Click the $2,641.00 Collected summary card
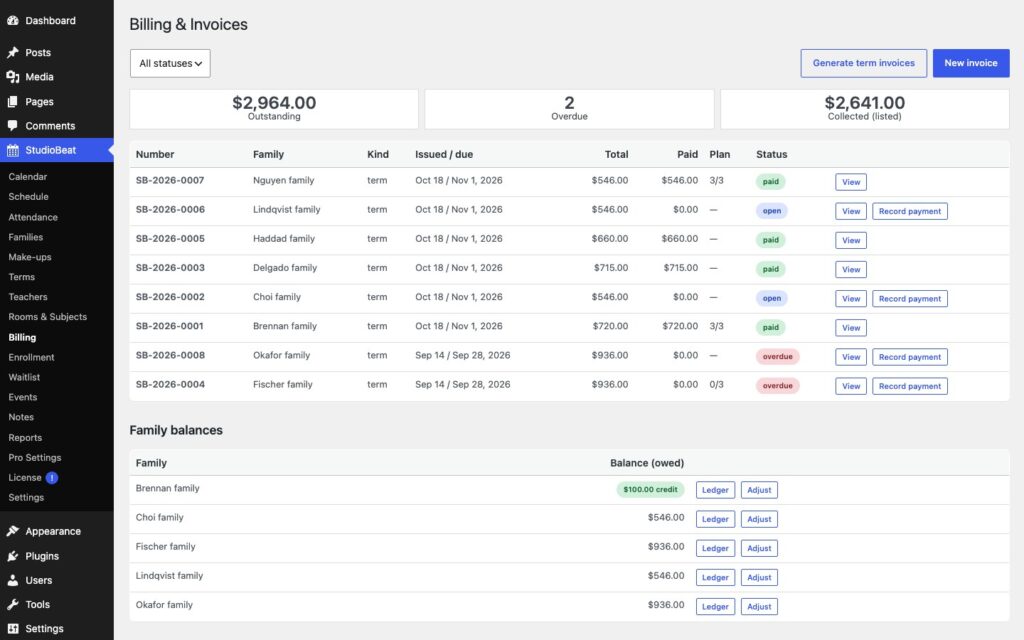Screen dimensions: 1024x640 pyautogui.click(x=864, y=109)
